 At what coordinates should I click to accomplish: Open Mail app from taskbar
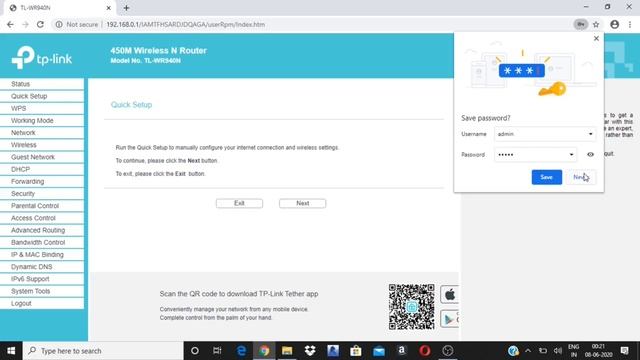[x=378, y=351]
